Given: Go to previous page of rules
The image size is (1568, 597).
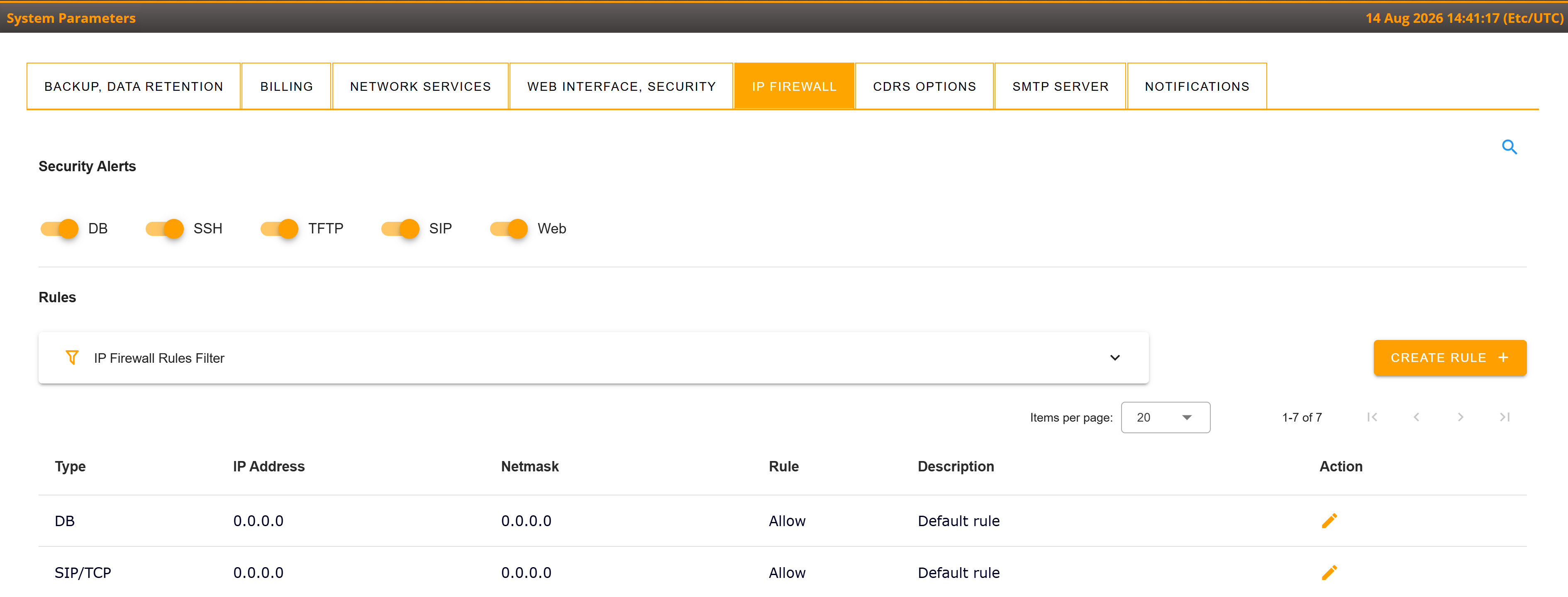Looking at the screenshot, I should tap(1417, 417).
